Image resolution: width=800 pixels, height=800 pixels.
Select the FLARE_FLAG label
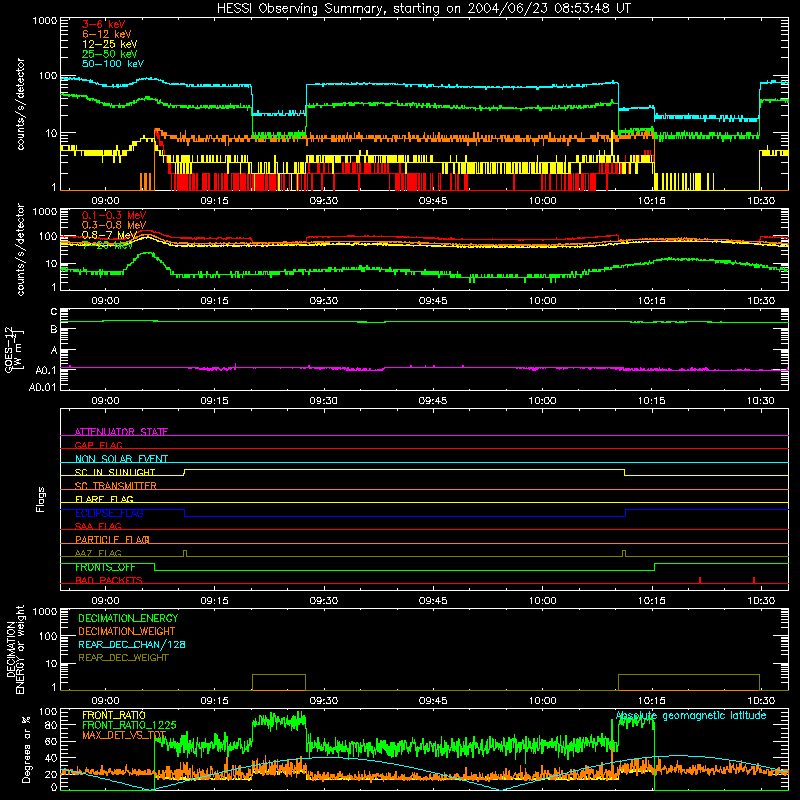104,499
